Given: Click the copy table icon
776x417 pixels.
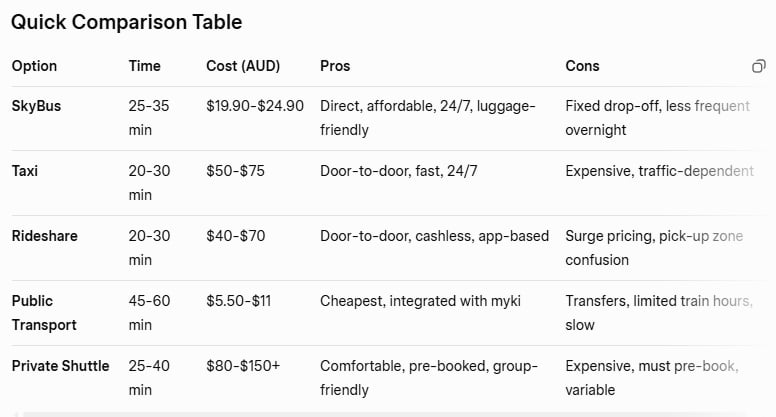Looking at the screenshot, I should click(758, 66).
